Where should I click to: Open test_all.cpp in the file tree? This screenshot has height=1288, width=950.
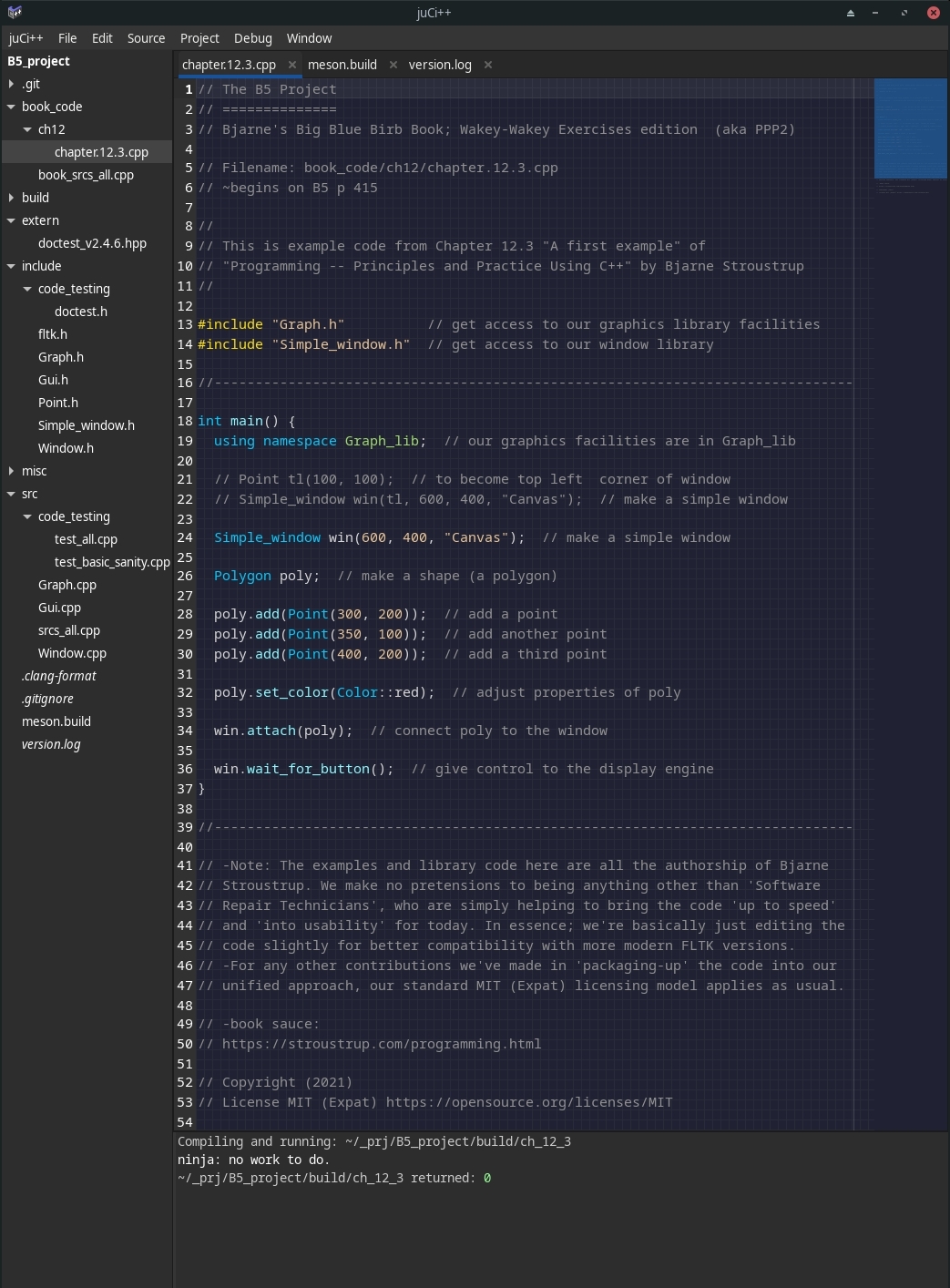point(87,539)
